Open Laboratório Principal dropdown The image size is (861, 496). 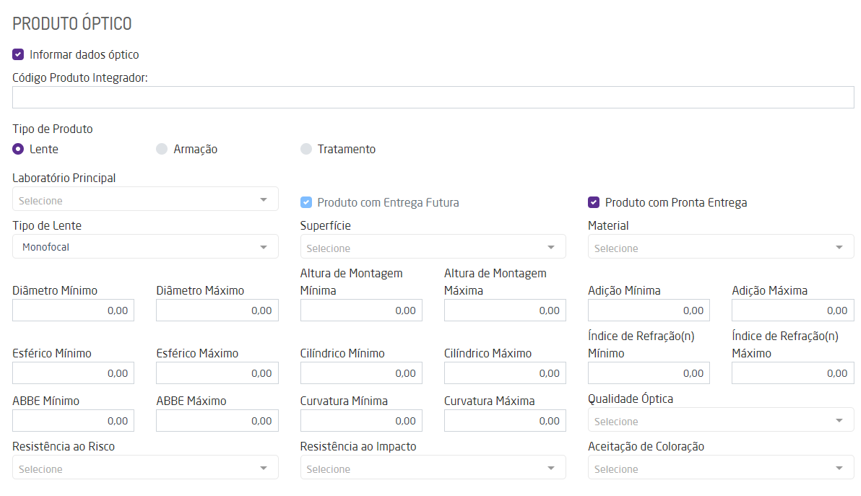145,200
